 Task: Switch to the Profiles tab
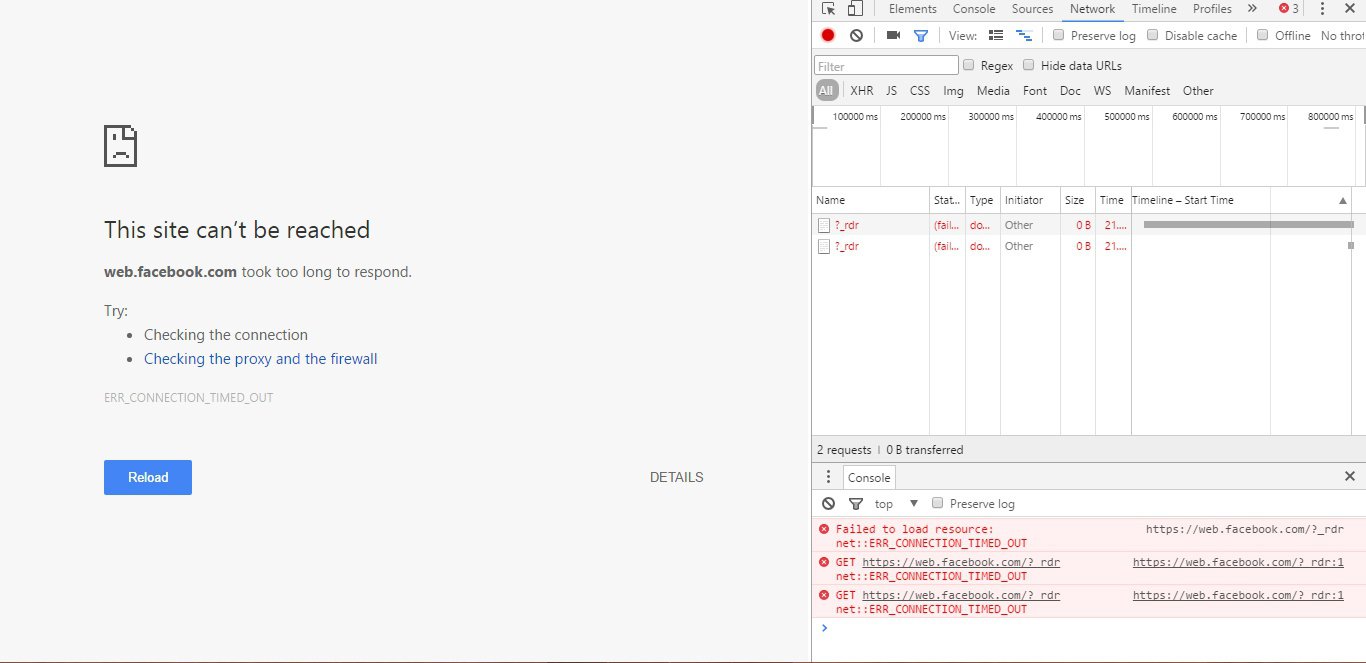click(1212, 9)
